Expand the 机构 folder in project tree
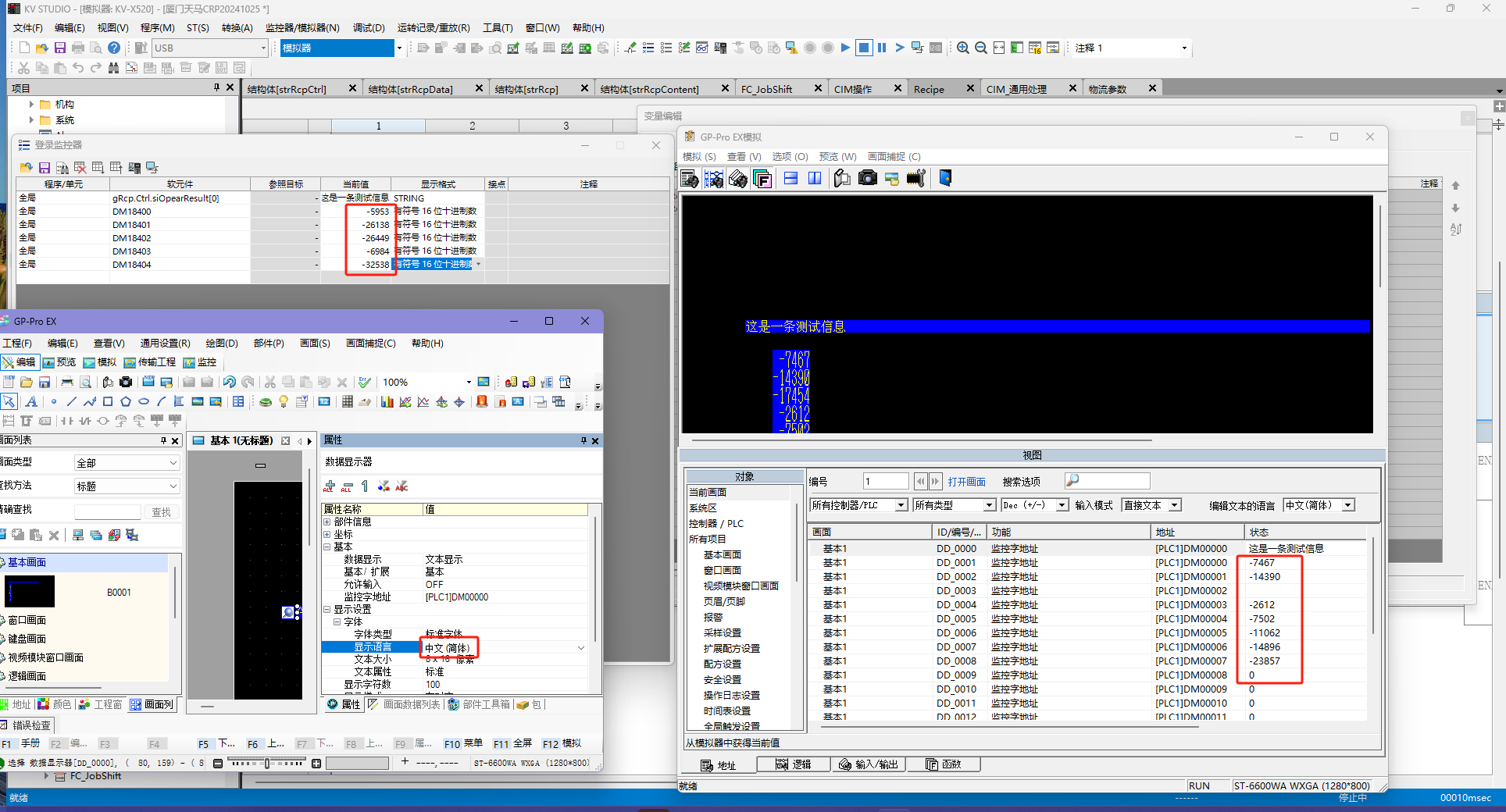The width and height of the screenshot is (1506, 812). pos(31,104)
